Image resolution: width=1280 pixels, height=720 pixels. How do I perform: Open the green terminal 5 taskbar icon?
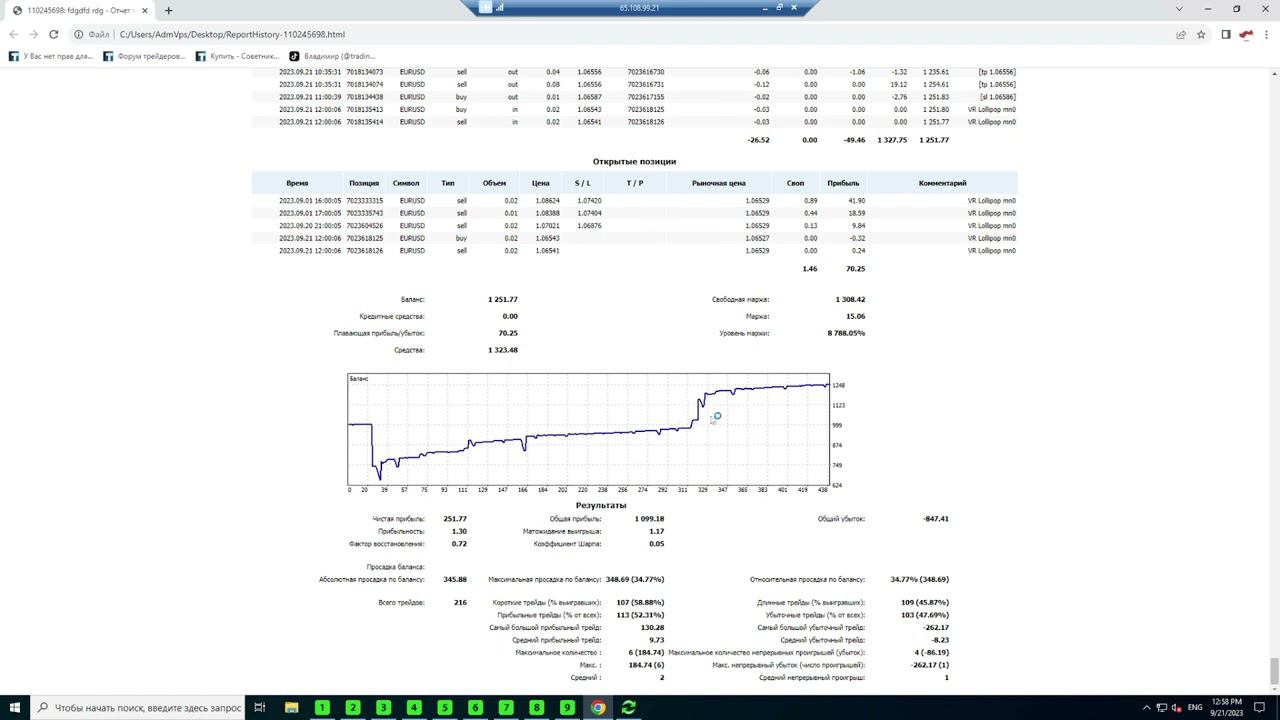coord(445,707)
